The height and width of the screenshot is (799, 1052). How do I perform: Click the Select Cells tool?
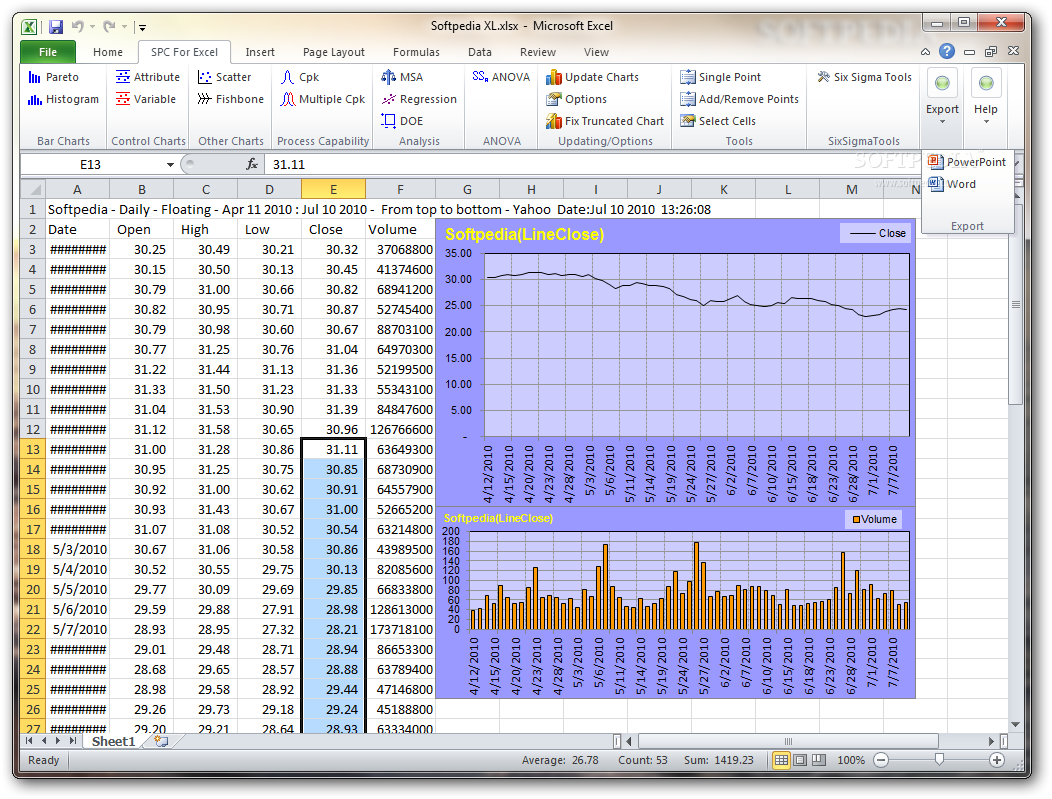click(718, 121)
